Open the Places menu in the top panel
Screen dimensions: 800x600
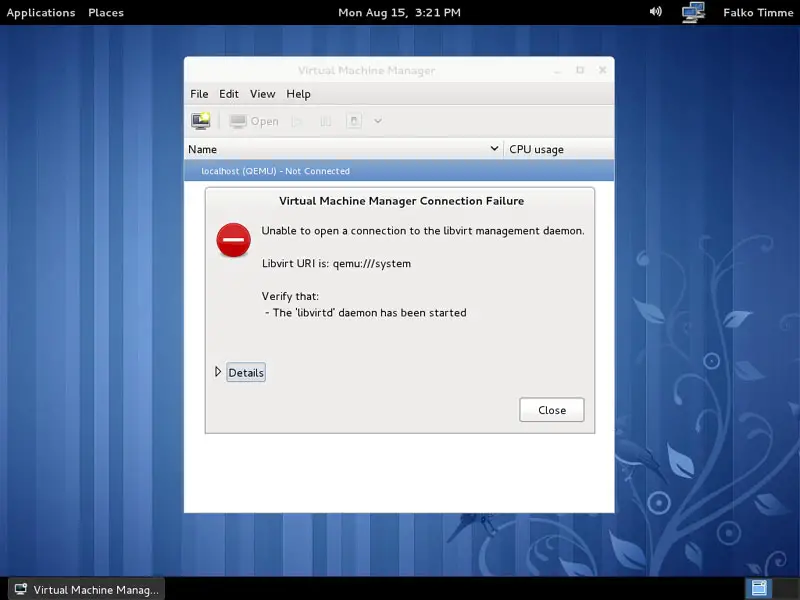pos(106,12)
